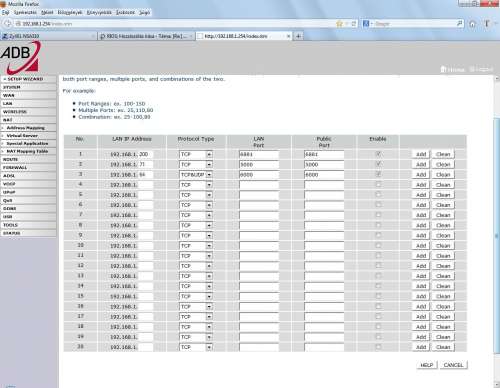Click Public Port field in row 1
This screenshot has width=500, height=388.
click(324, 154)
